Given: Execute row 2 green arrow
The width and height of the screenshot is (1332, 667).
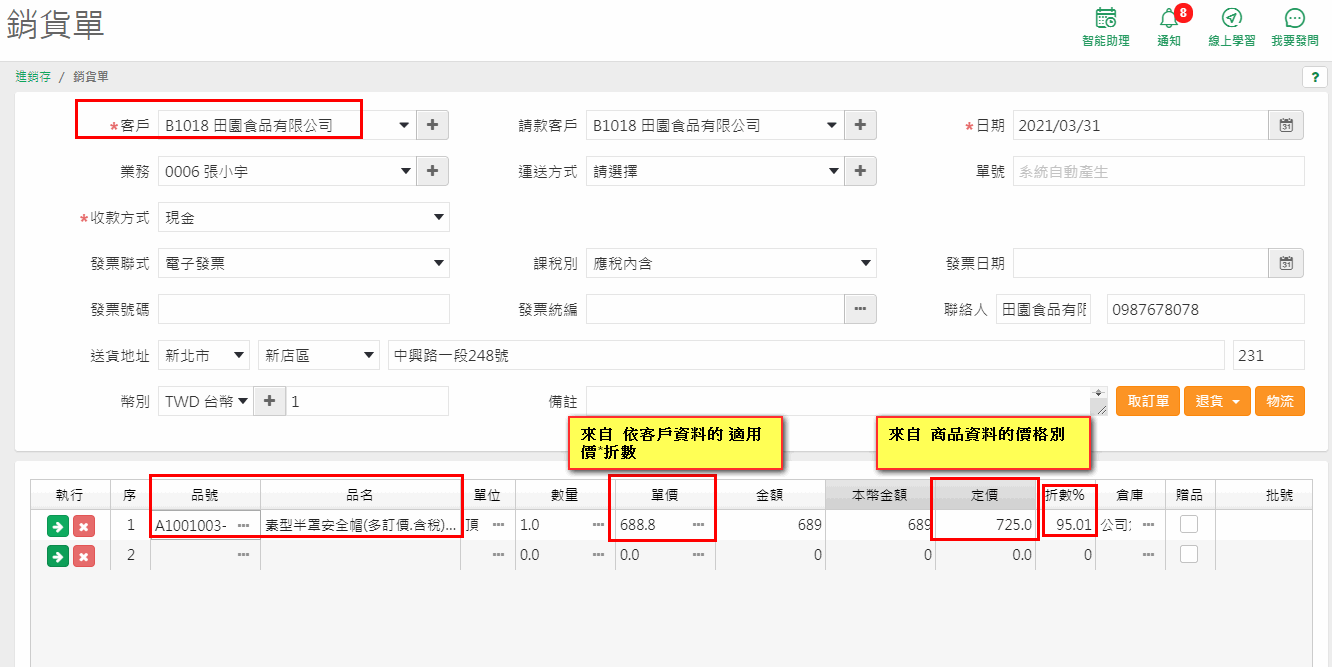Looking at the screenshot, I should pyautogui.click(x=58, y=556).
